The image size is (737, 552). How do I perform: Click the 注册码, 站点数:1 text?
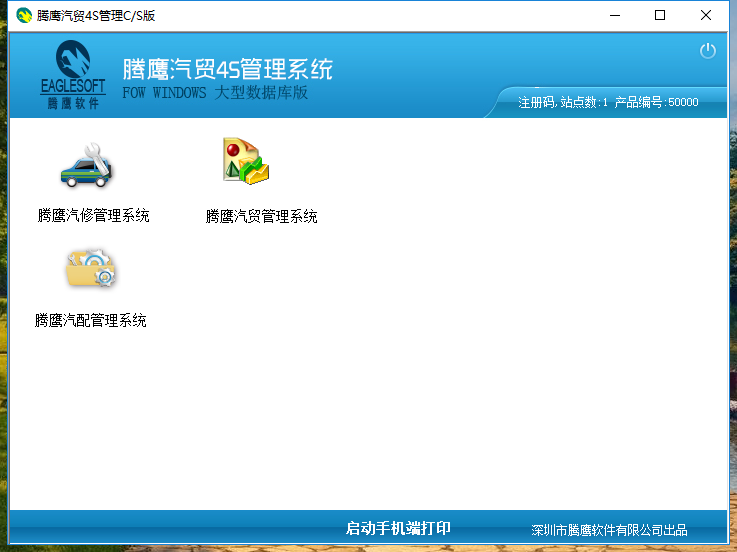[563, 102]
